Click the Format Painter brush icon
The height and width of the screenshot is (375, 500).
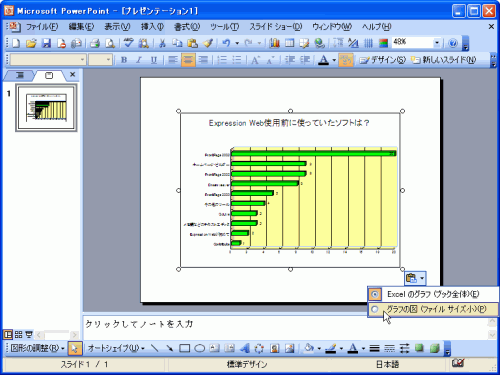coord(208,43)
